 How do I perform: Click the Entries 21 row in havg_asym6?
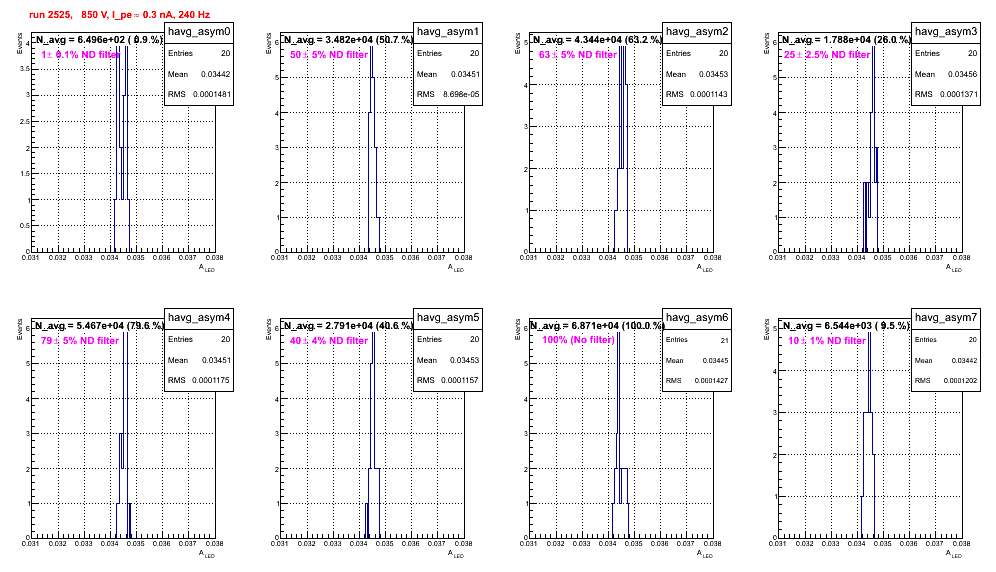(x=697, y=340)
